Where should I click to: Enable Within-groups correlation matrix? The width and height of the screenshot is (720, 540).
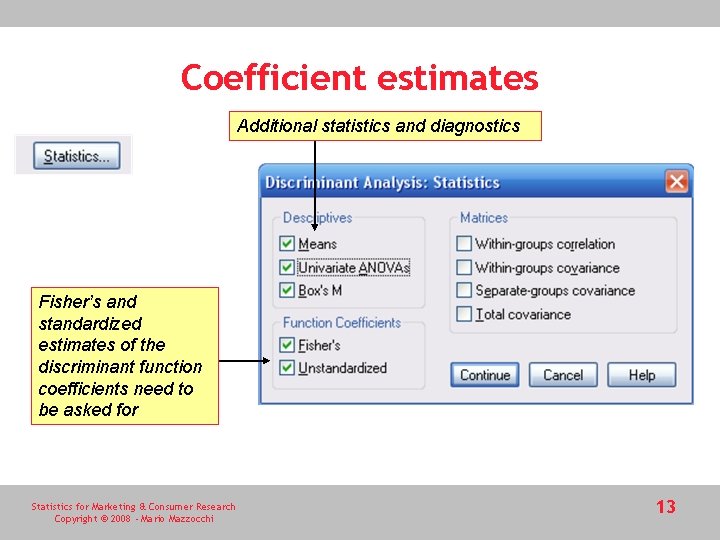click(x=464, y=243)
